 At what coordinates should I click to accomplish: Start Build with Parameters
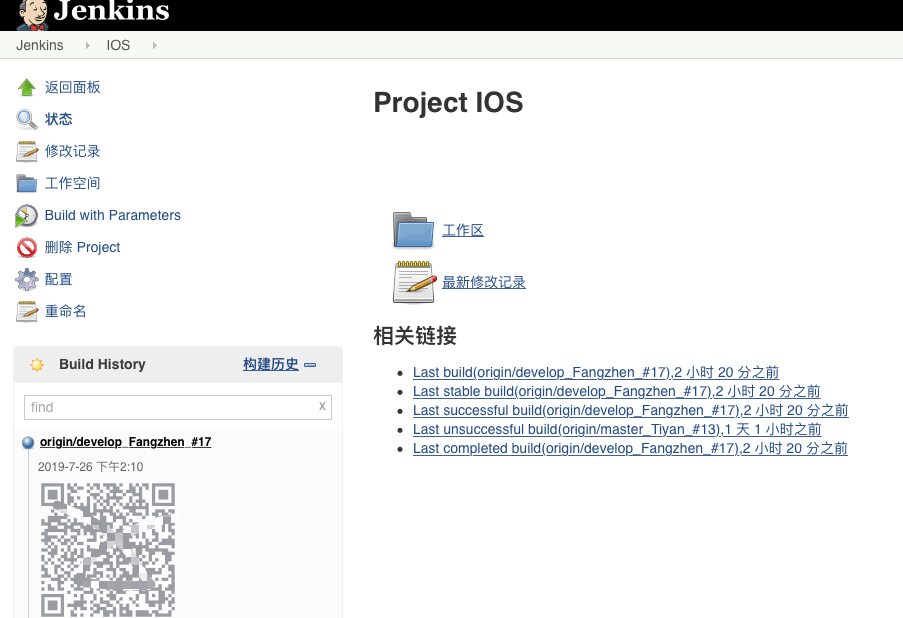click(113, 215)
